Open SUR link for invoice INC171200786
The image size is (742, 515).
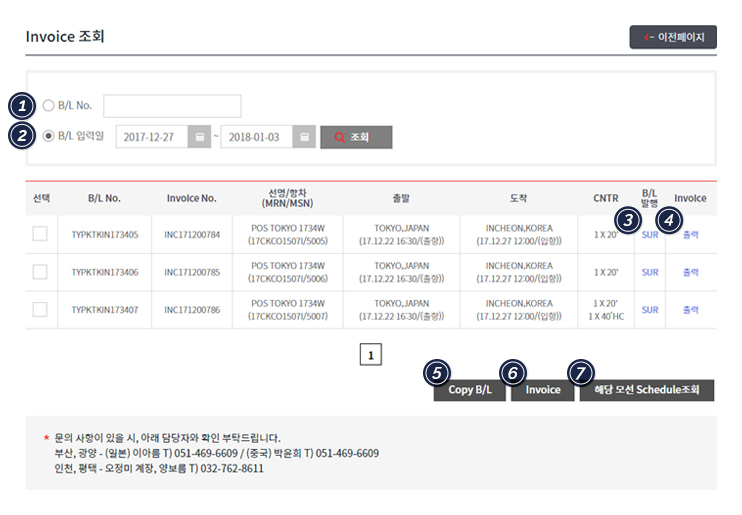(650, 310)
